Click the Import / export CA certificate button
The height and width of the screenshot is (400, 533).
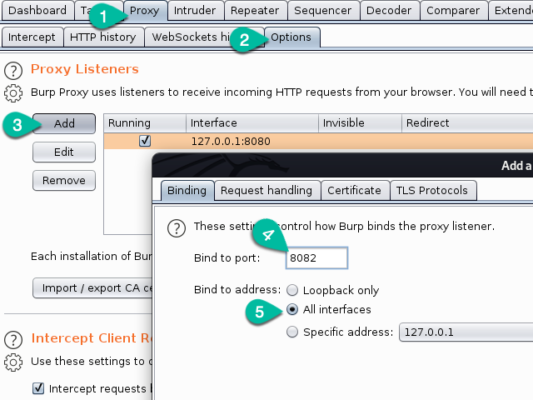92,288
